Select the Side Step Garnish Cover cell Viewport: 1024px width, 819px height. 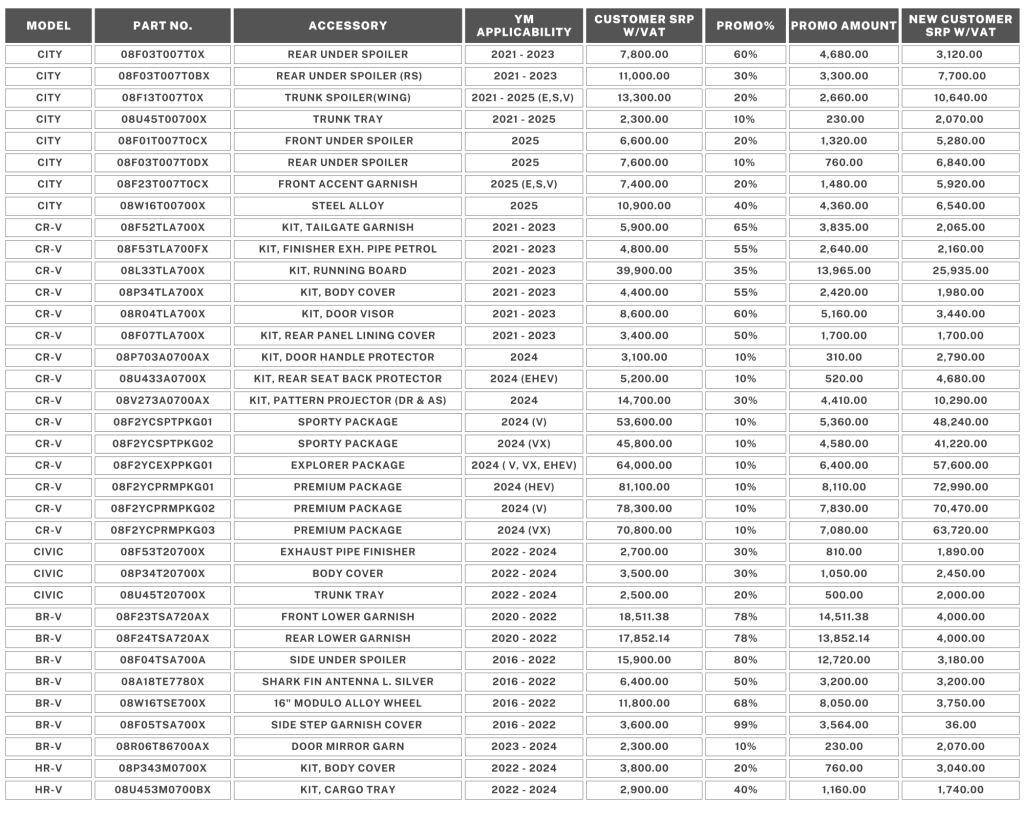[348, 725]
